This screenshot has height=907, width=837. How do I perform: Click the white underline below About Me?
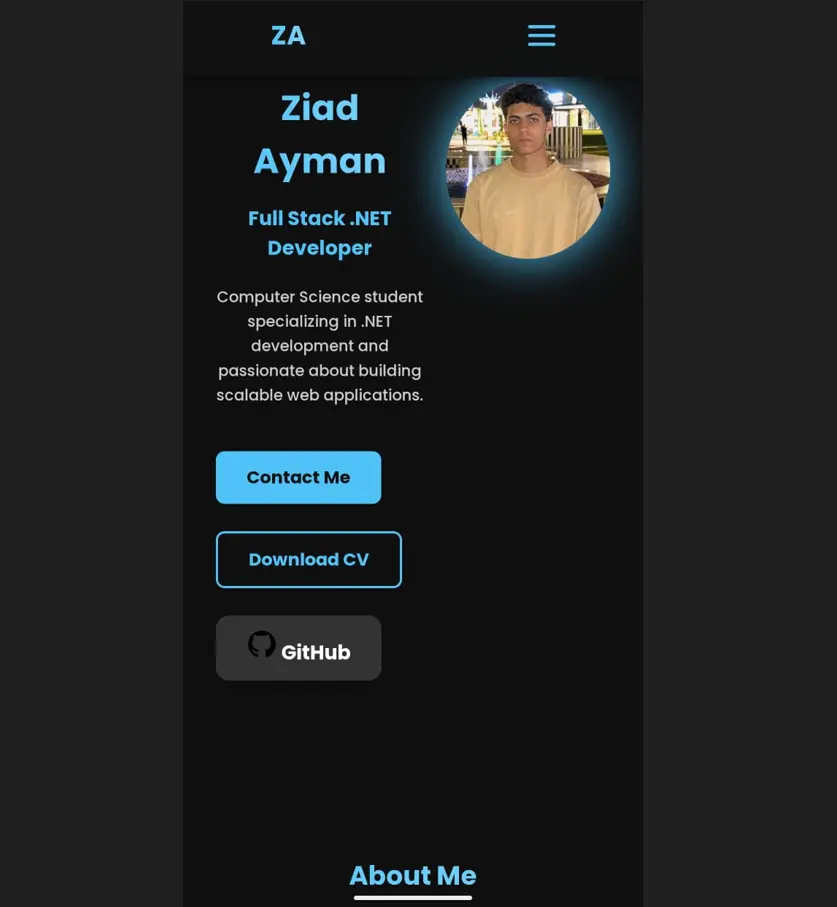(413, 898)
